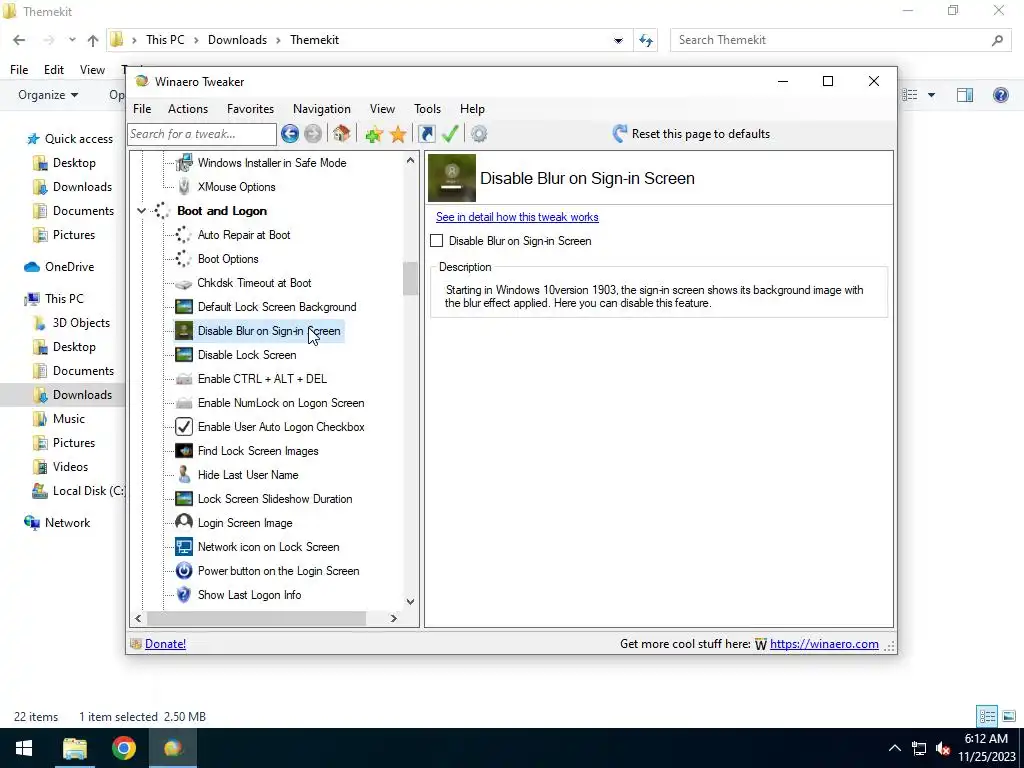The height and width of the screenshot is (768, 1024).
Task: Refresh the Explorer address bar
Action: [x=646, y=40]
